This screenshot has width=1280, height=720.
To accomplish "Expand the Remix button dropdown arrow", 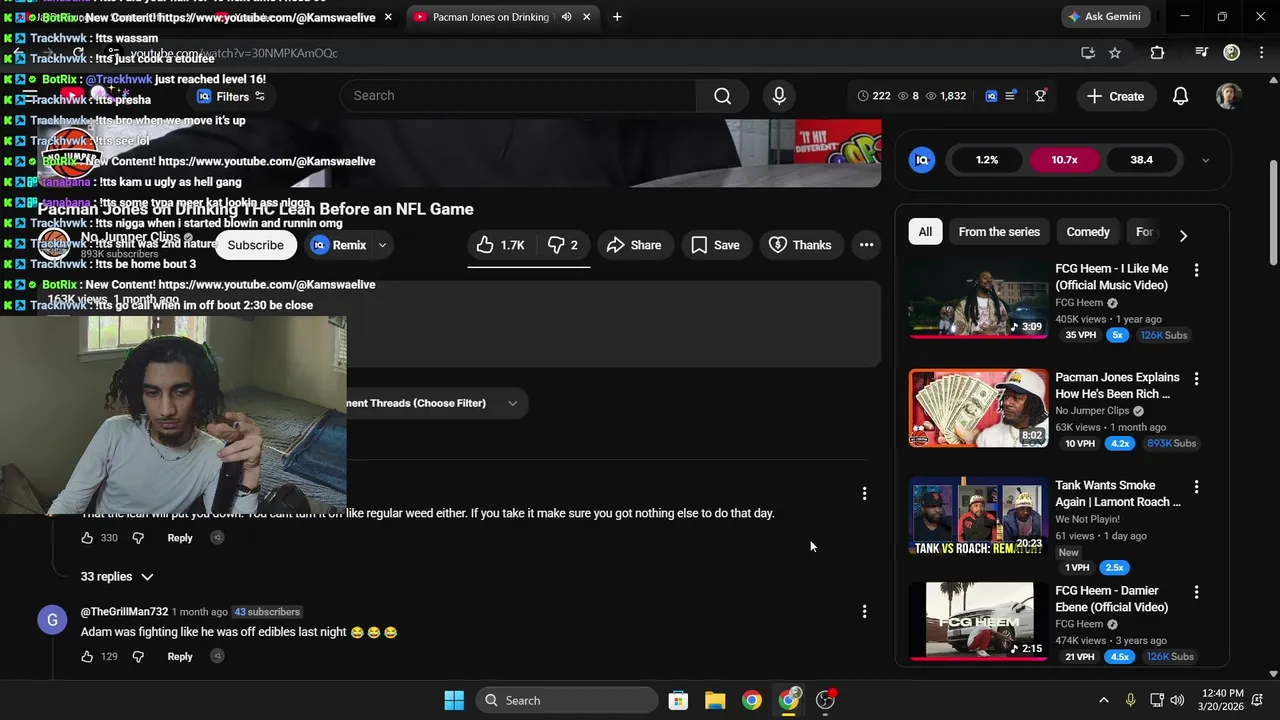I will (x=382, y=245).
